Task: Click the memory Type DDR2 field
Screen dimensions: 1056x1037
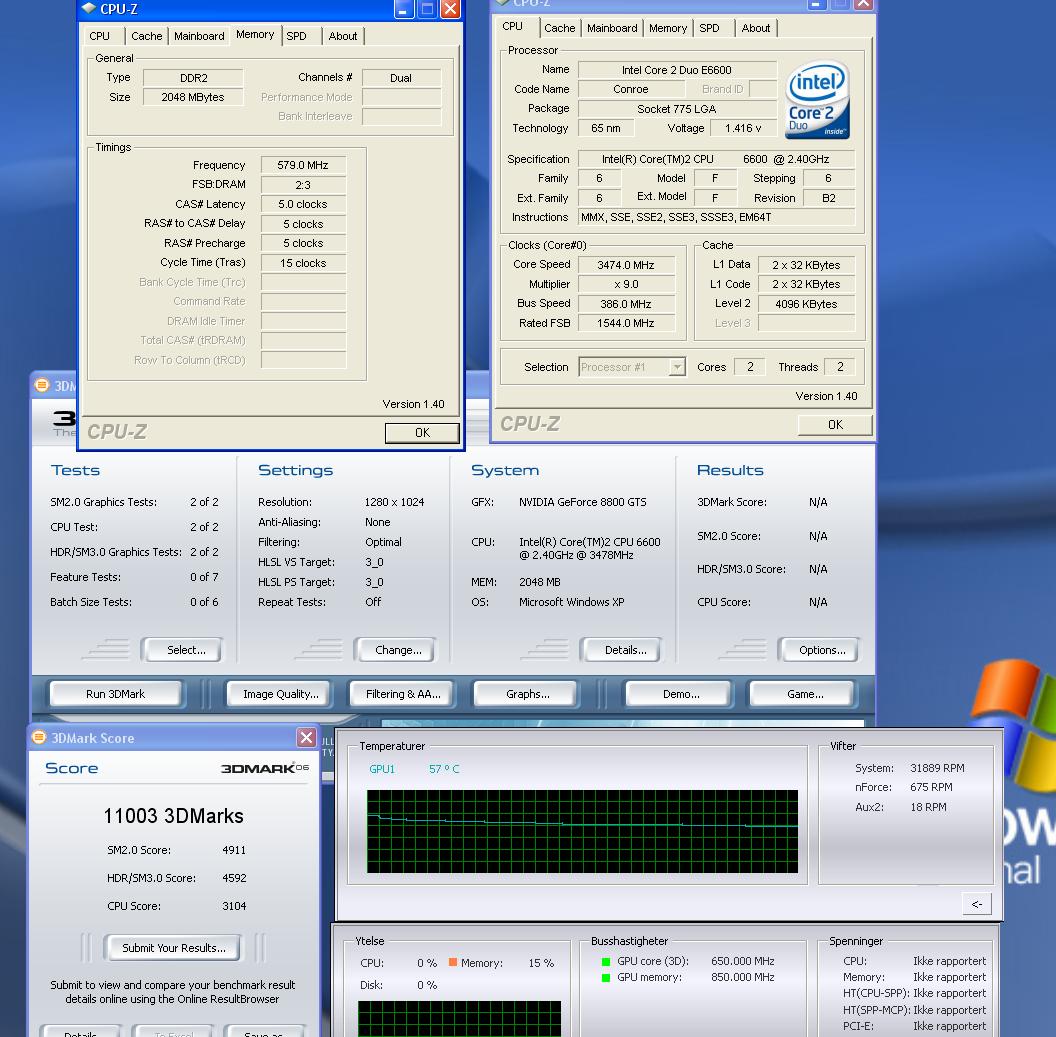Action: pyautogui.click(x=193, y=78)
